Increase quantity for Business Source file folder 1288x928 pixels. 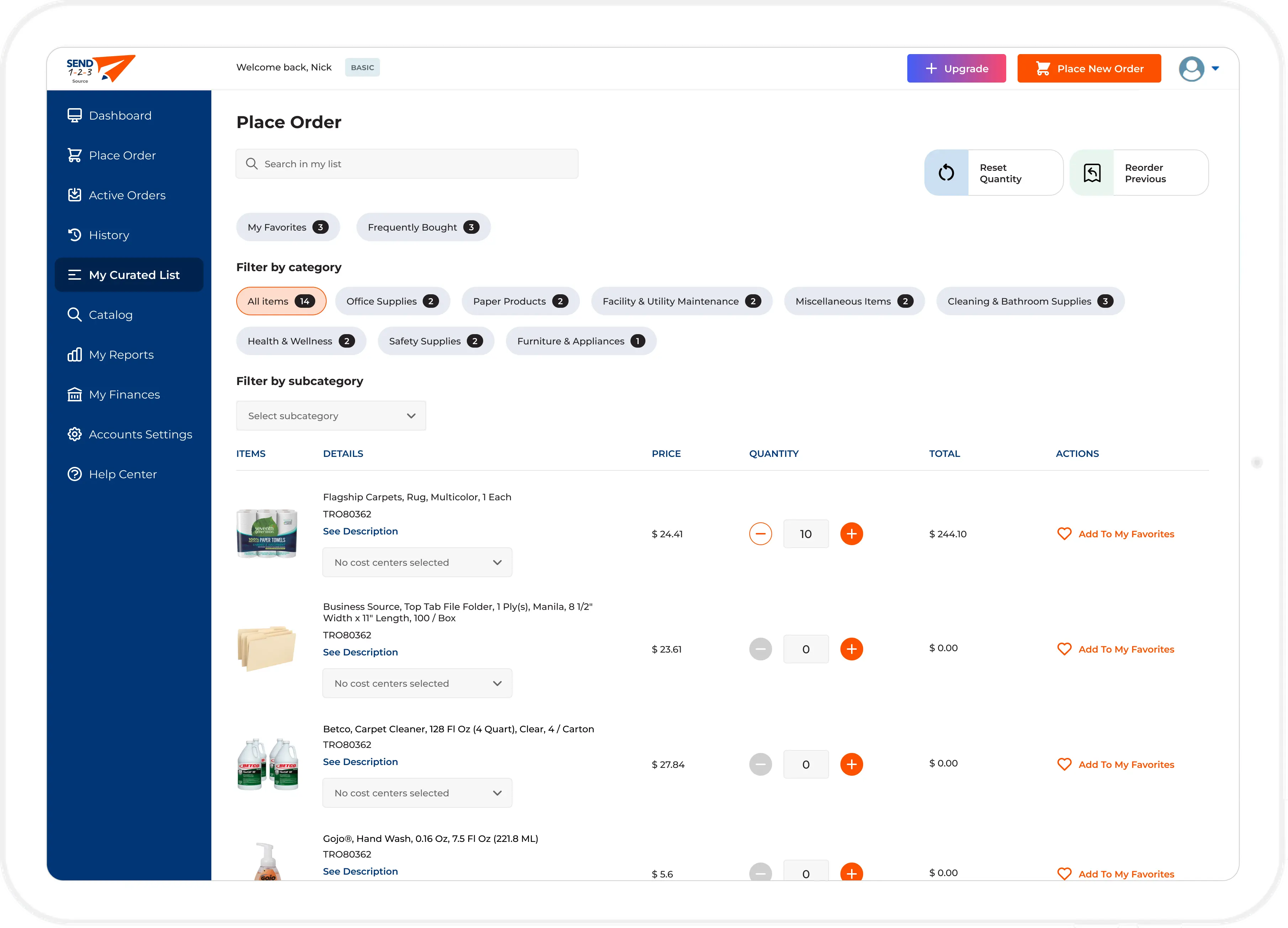pos(851,649)
